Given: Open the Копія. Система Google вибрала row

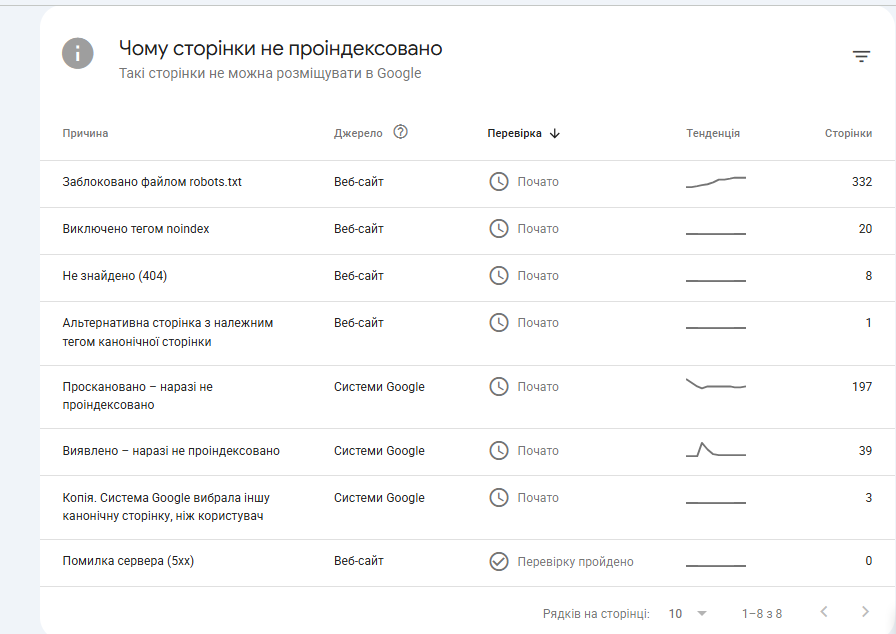Looking at the screenshot, I should pyautogui.click(x=467, y=507).
